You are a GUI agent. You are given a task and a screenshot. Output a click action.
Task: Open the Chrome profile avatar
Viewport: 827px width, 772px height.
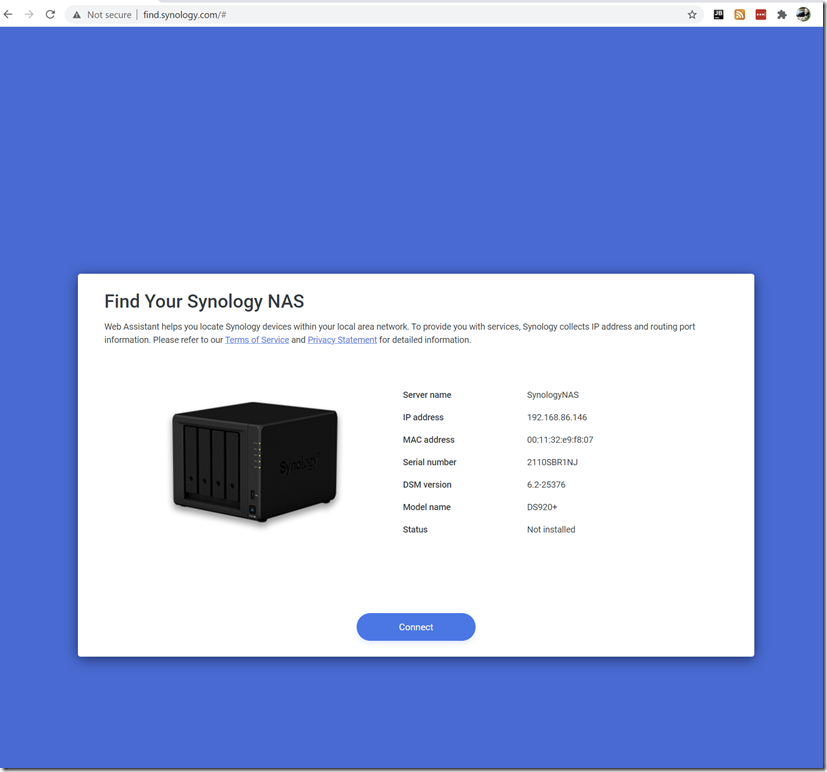coord(803,14)
